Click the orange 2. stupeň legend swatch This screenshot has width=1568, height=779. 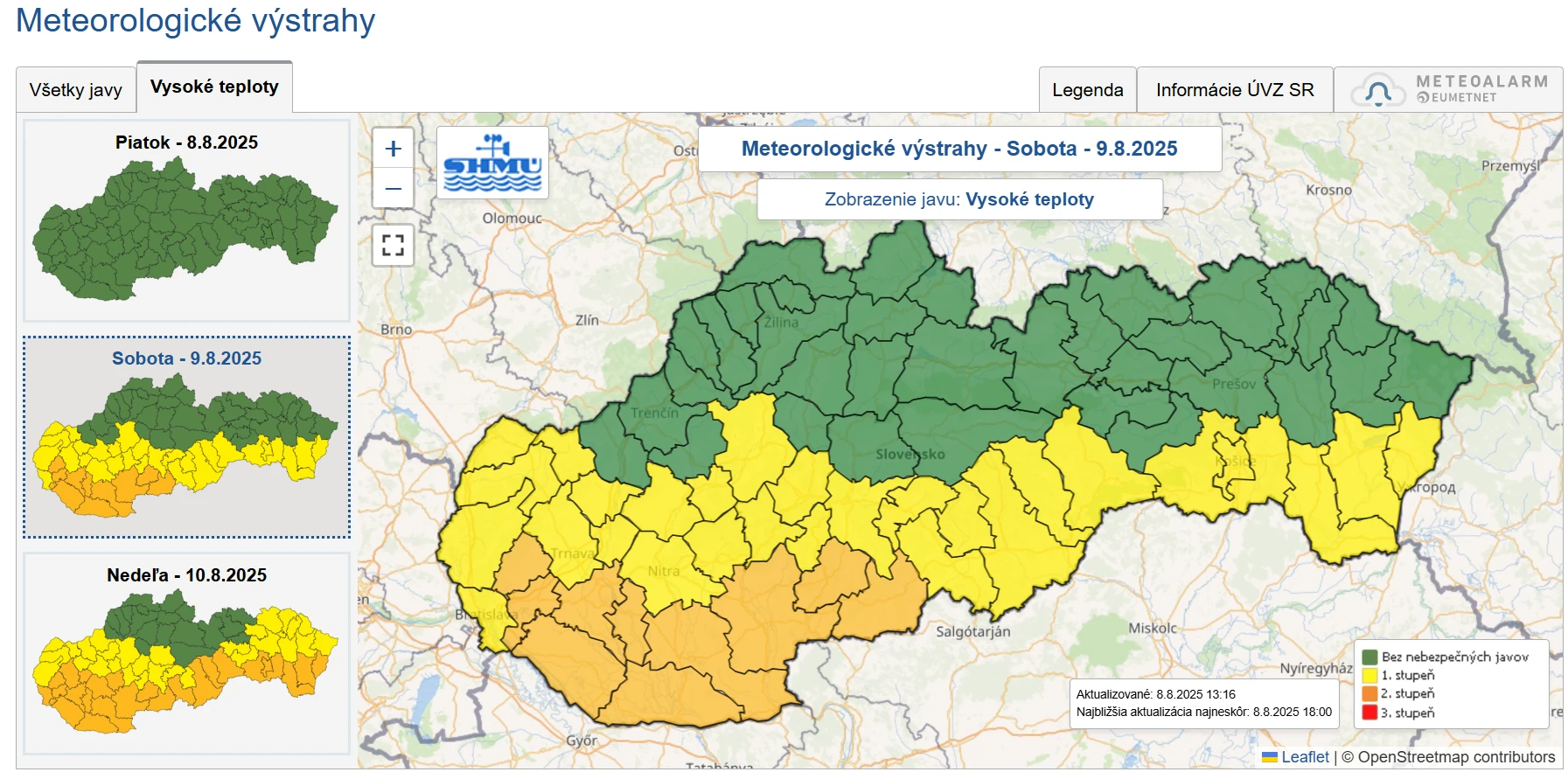[x=1369, y=693]
